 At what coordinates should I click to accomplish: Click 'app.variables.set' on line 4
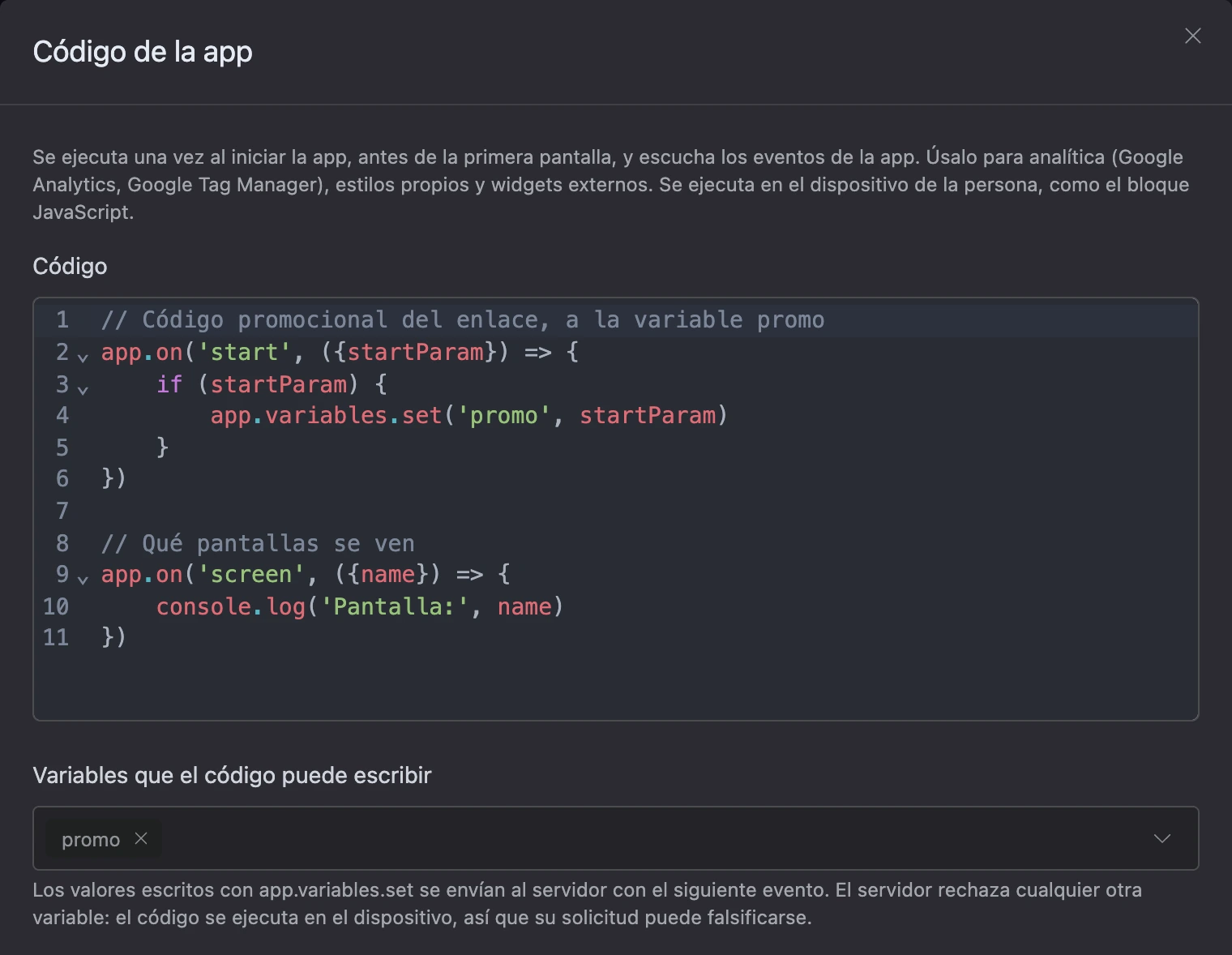[x=326, y=415]
